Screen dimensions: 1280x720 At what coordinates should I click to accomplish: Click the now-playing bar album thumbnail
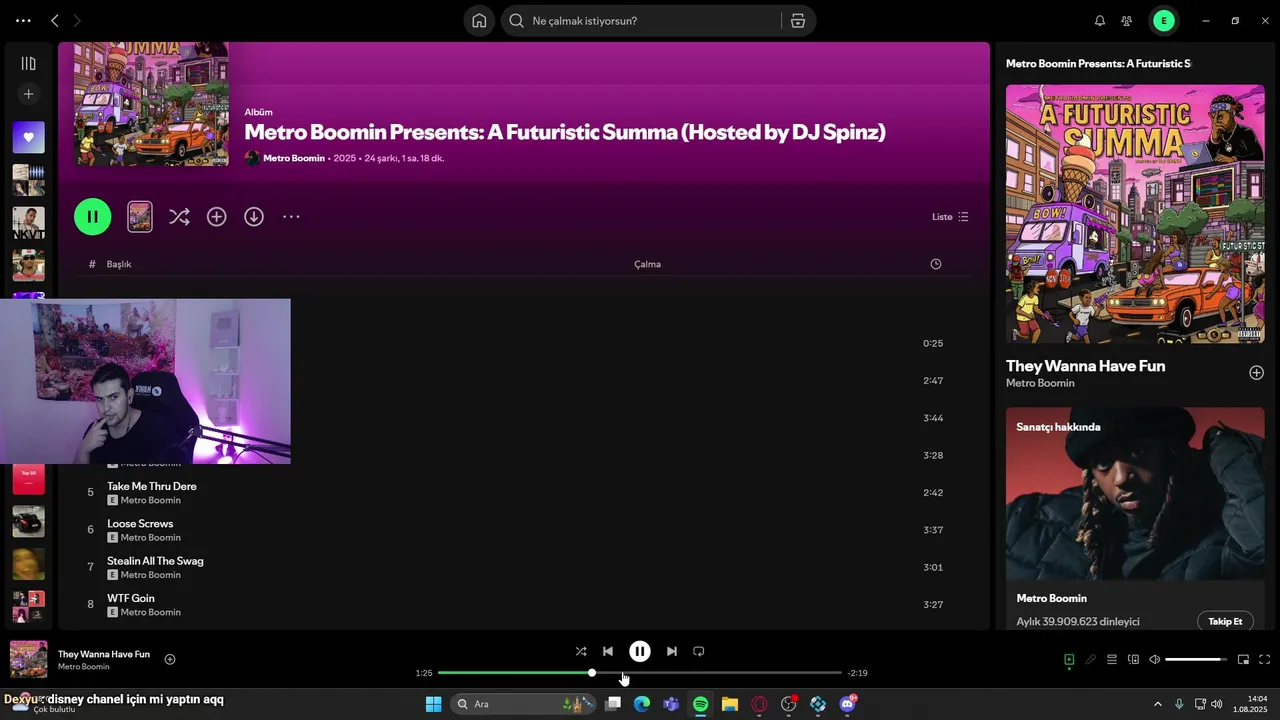tap(28, 659)
